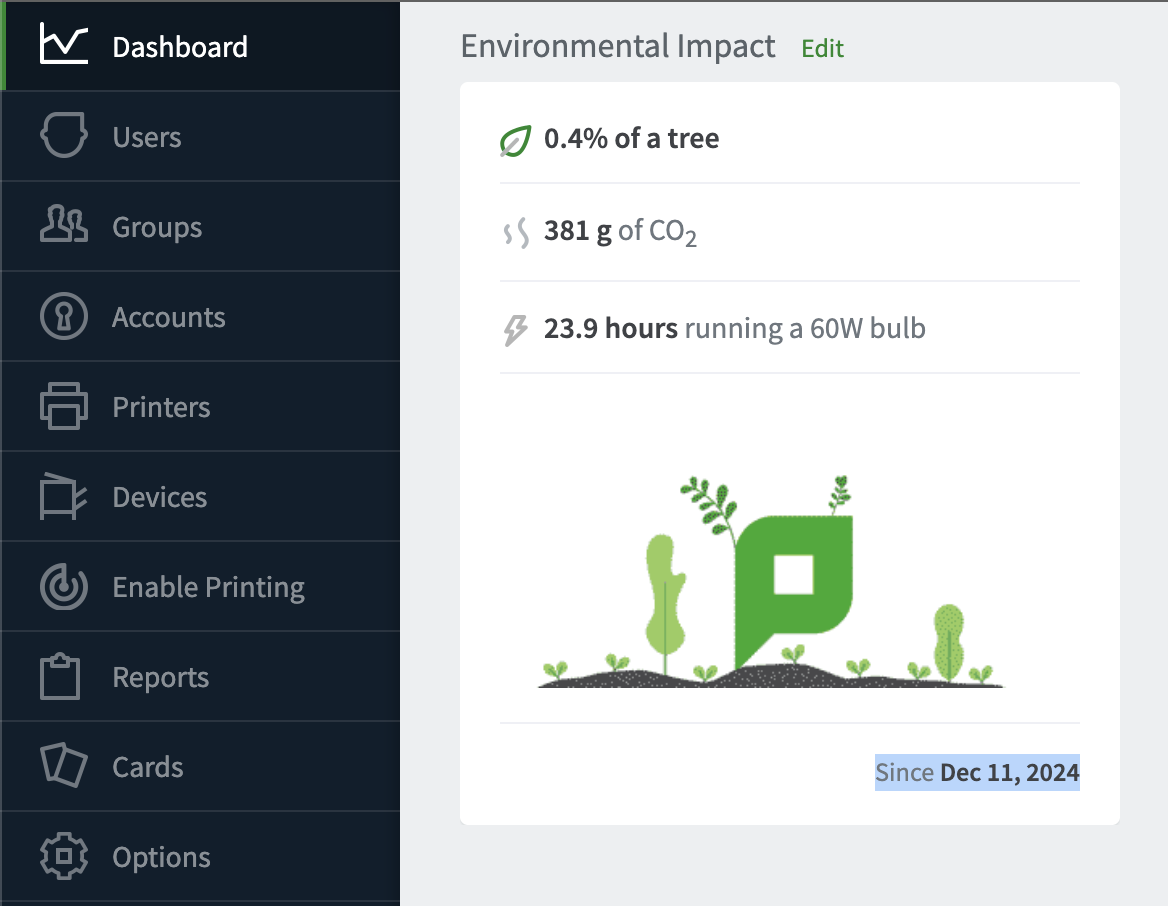
Task: Click the Since Dec 11, 2024 text
Action: pyautogui.click(x=977, y=772)
